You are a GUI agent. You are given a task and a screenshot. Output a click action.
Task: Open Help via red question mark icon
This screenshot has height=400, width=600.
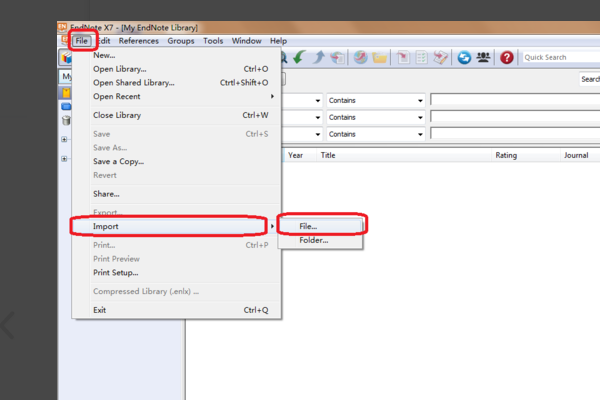click(x=507, y=57)
